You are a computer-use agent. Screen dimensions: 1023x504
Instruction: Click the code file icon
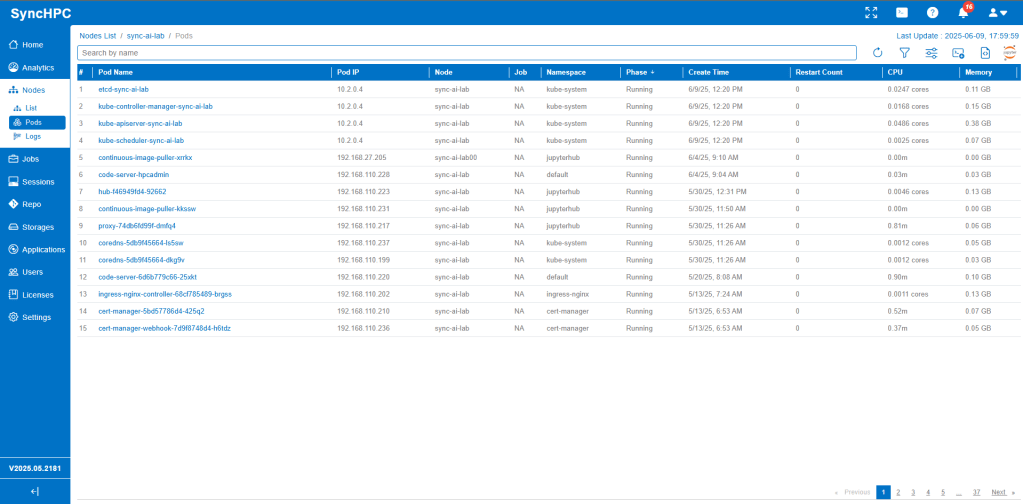pyautogui.click(x=985, y=53)
